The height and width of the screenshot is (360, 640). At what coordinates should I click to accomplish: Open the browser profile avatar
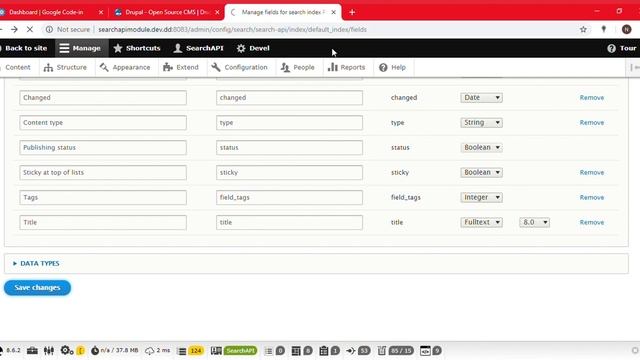pos(627,29)
